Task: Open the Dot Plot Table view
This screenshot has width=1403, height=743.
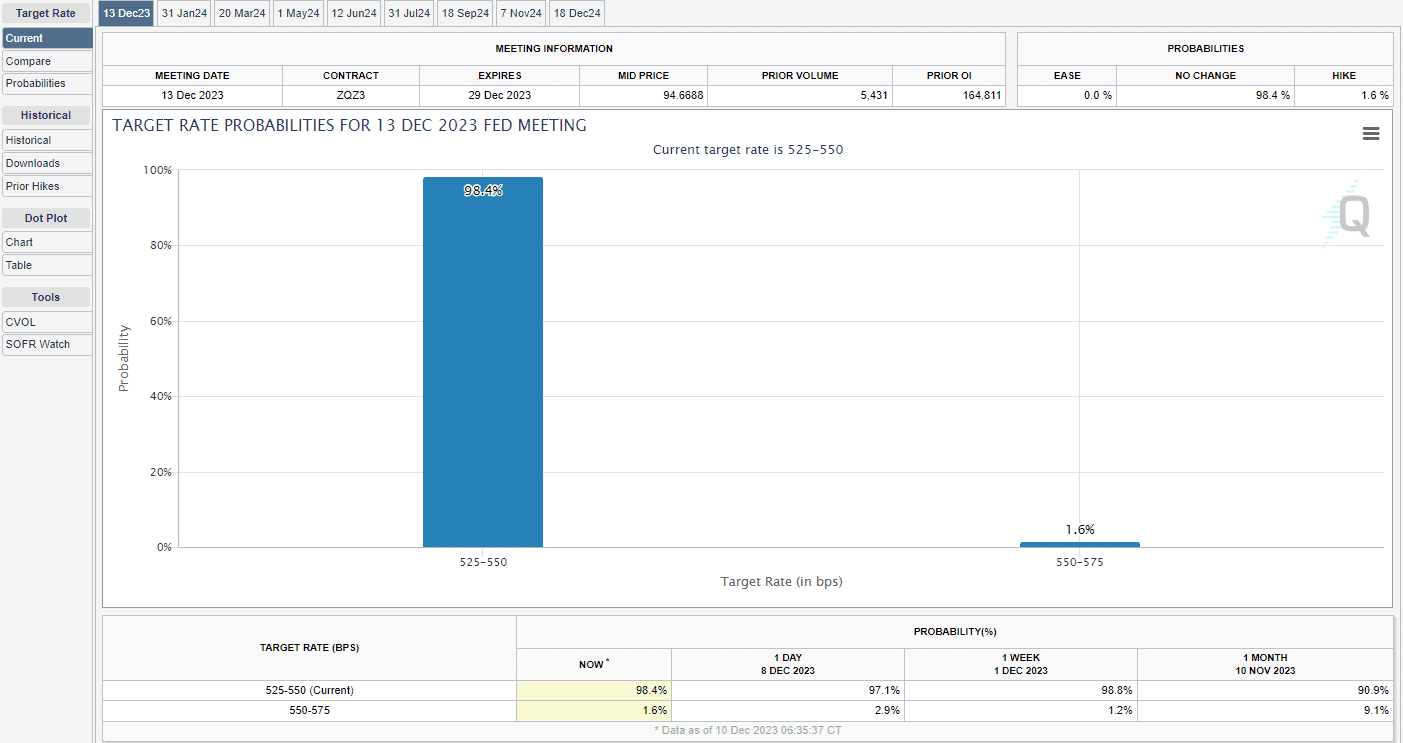Action: (47, 265)
